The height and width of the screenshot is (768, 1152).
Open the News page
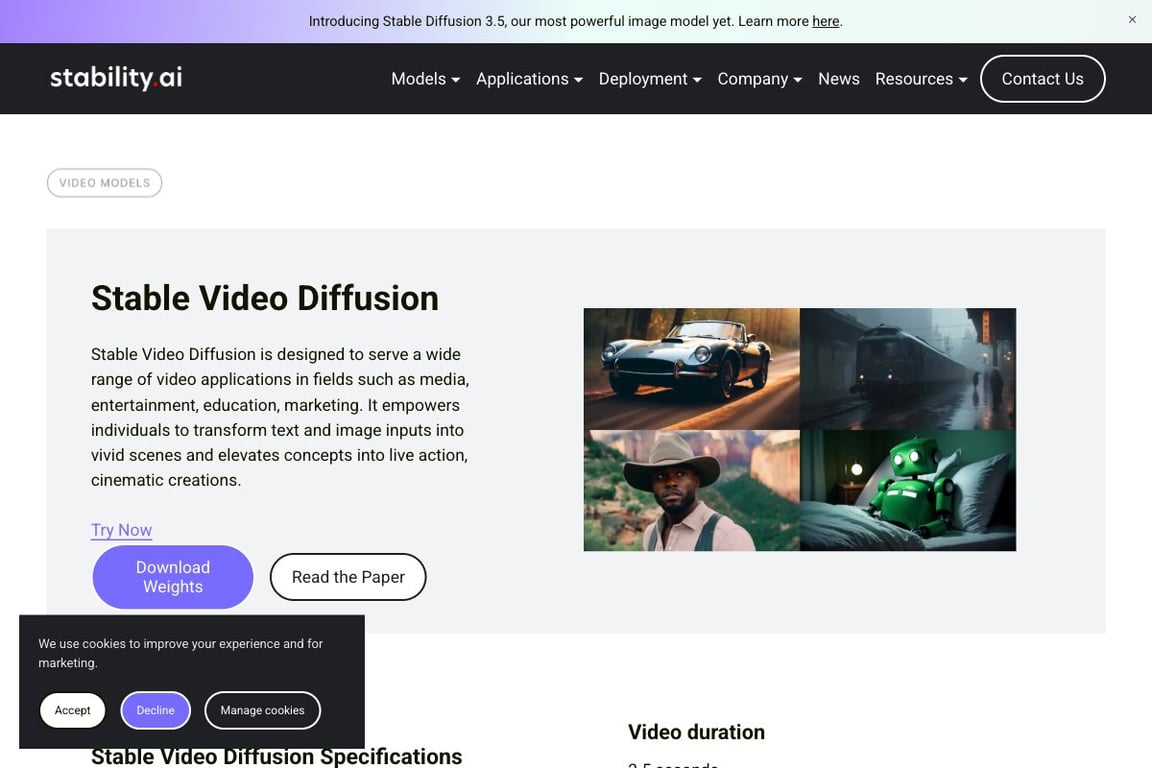click(838, 79)
